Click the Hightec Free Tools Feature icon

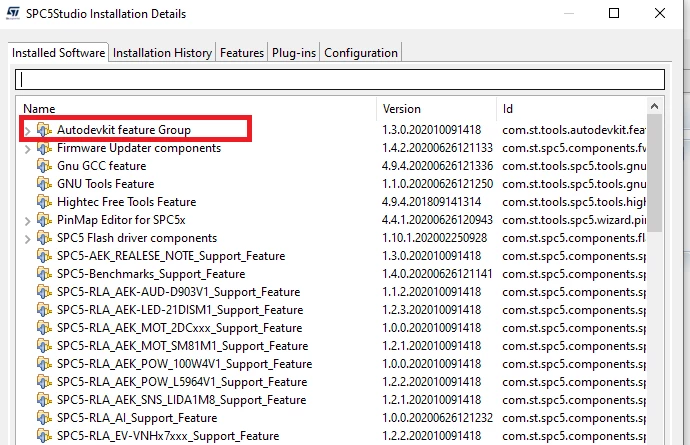tap(44, 202)
